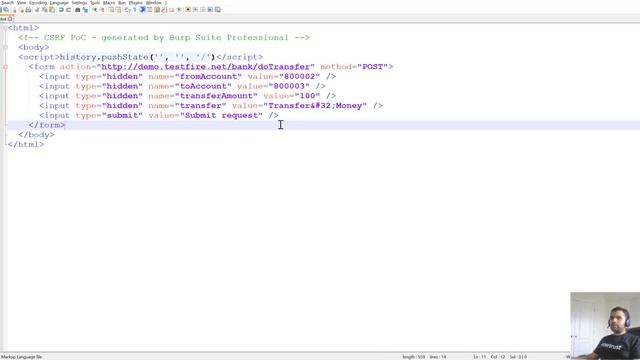640x360 pixels.
Task: Click the Zoom Out toolbar icon
Action: coord(102,9)
